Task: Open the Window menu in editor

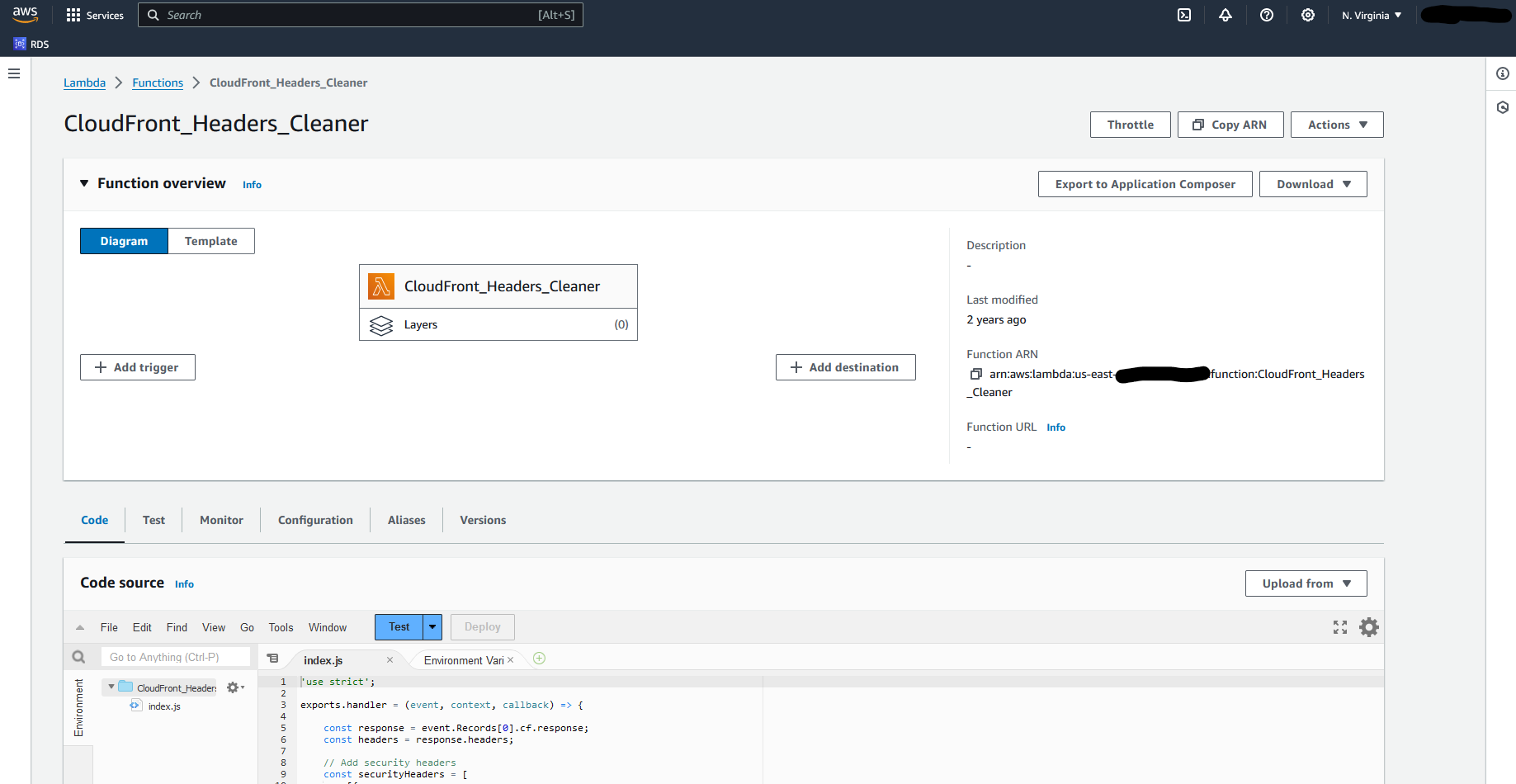Action: click(x=328, y=627)
